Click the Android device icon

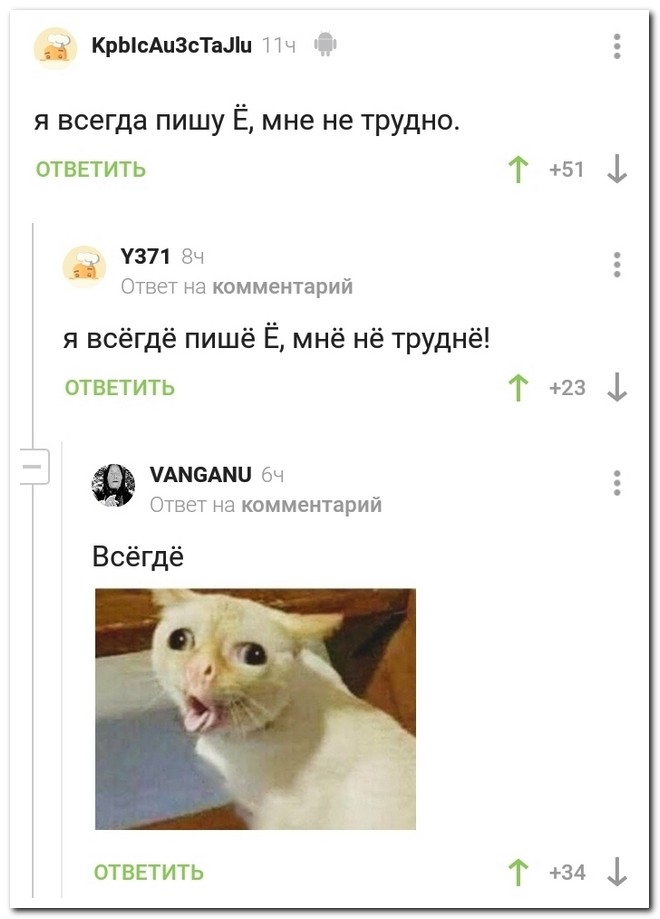click(x=325, y=45)
